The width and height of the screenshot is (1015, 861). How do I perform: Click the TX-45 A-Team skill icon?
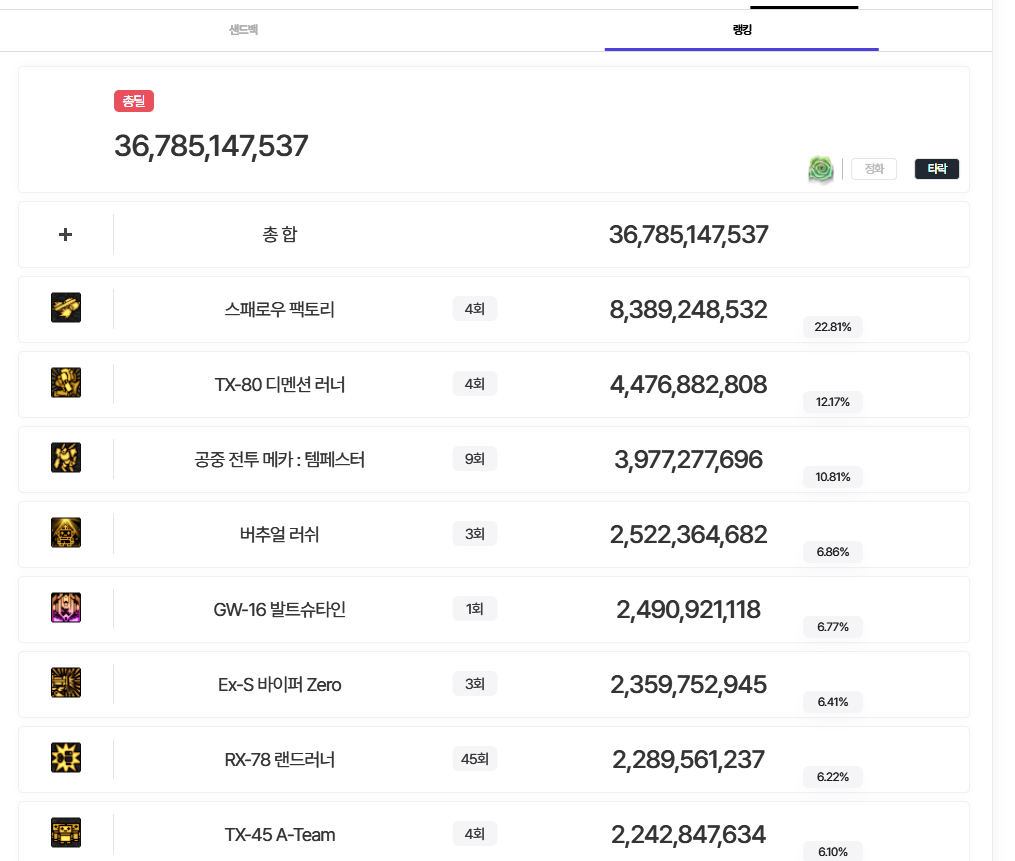click(66, 833)
